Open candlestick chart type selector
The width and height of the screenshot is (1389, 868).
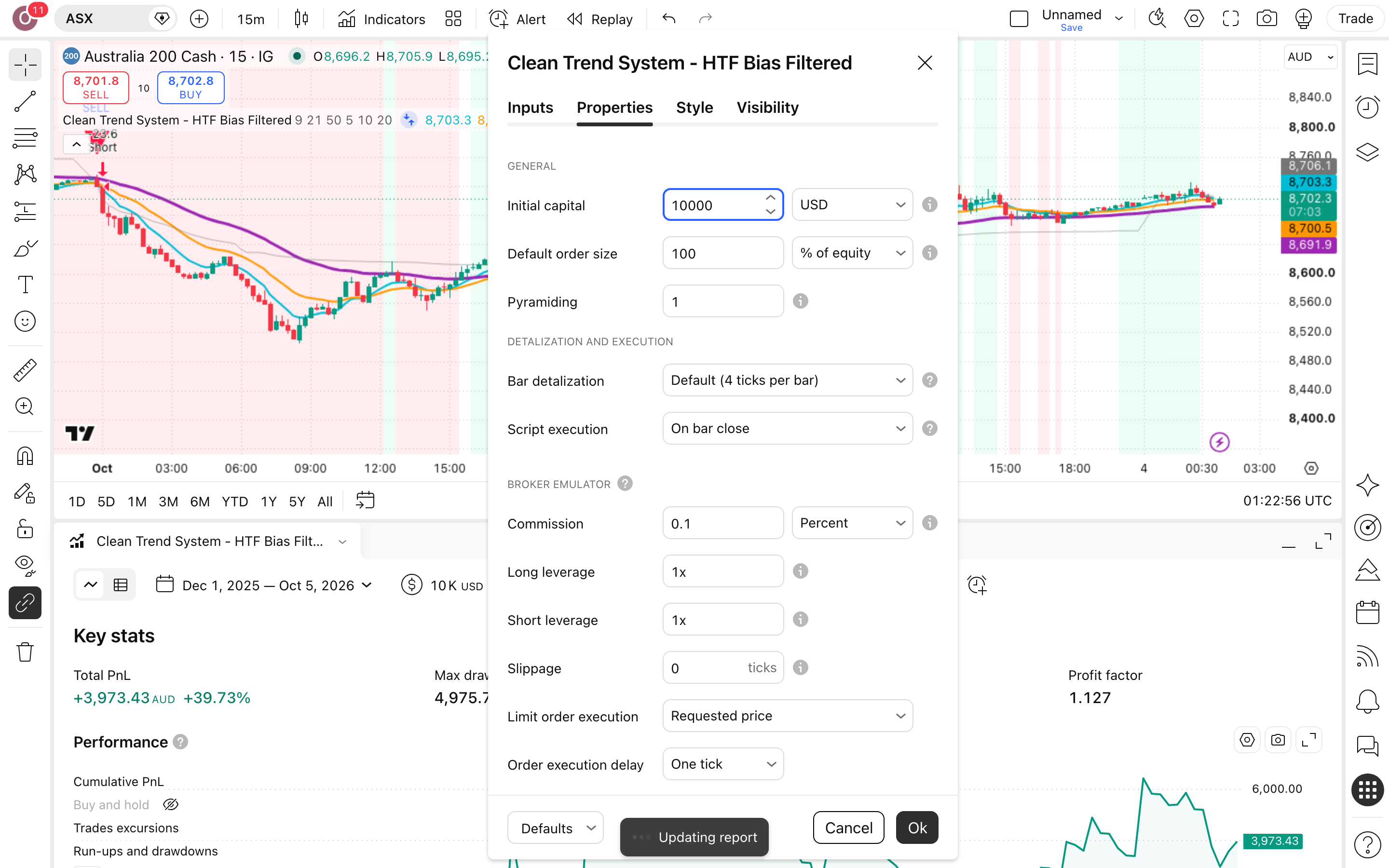click(x=301, y=19)
